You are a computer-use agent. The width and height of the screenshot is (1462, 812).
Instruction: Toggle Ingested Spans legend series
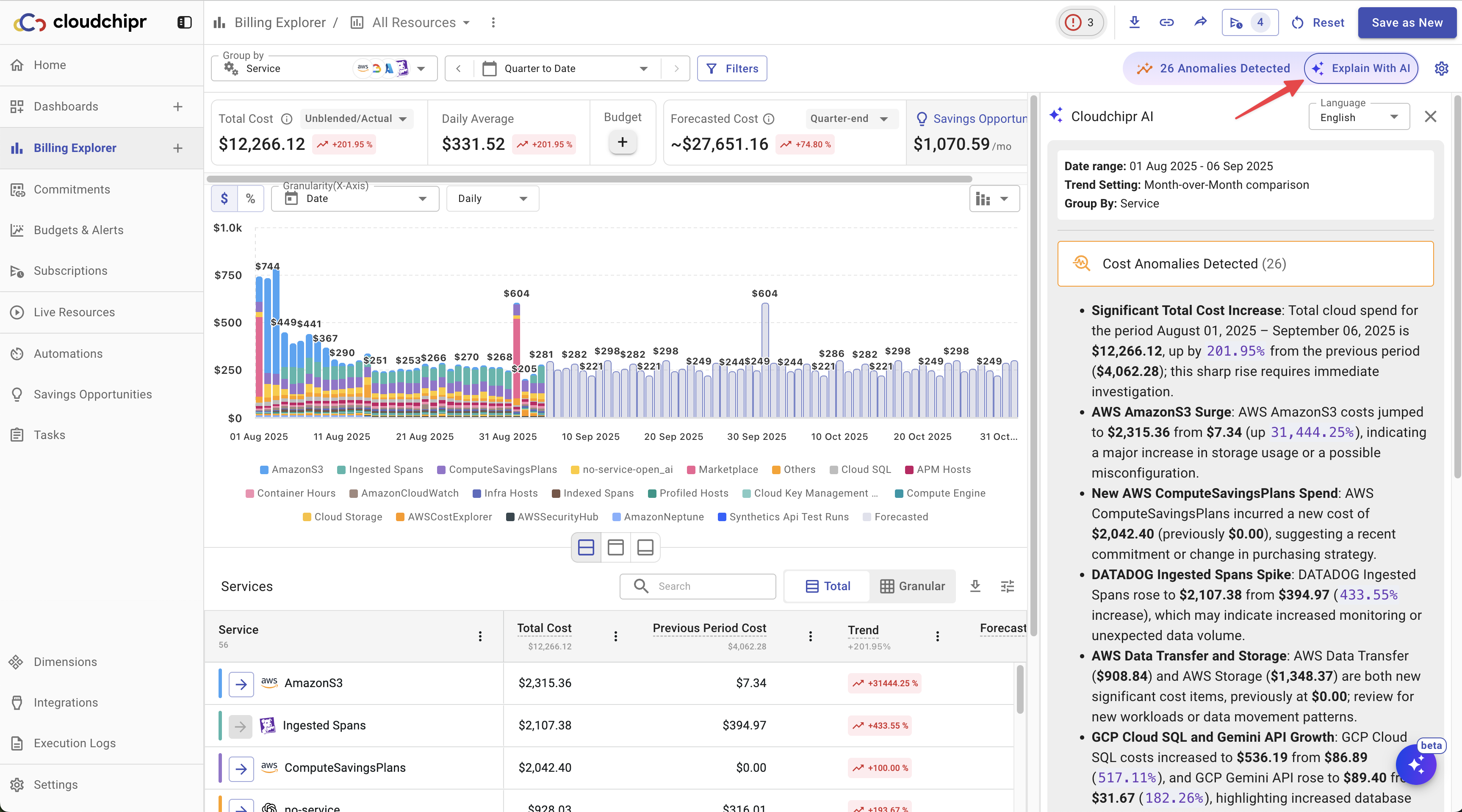click(380, 469)
